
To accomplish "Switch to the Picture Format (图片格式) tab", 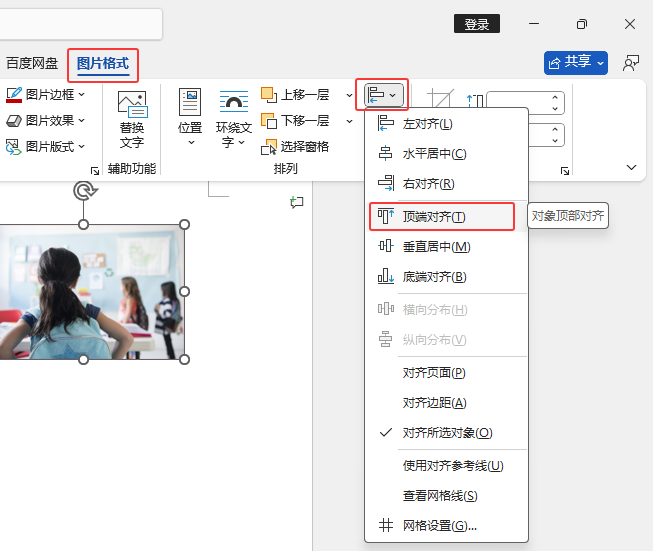I will pyautogui.click(x=103, y=64).
